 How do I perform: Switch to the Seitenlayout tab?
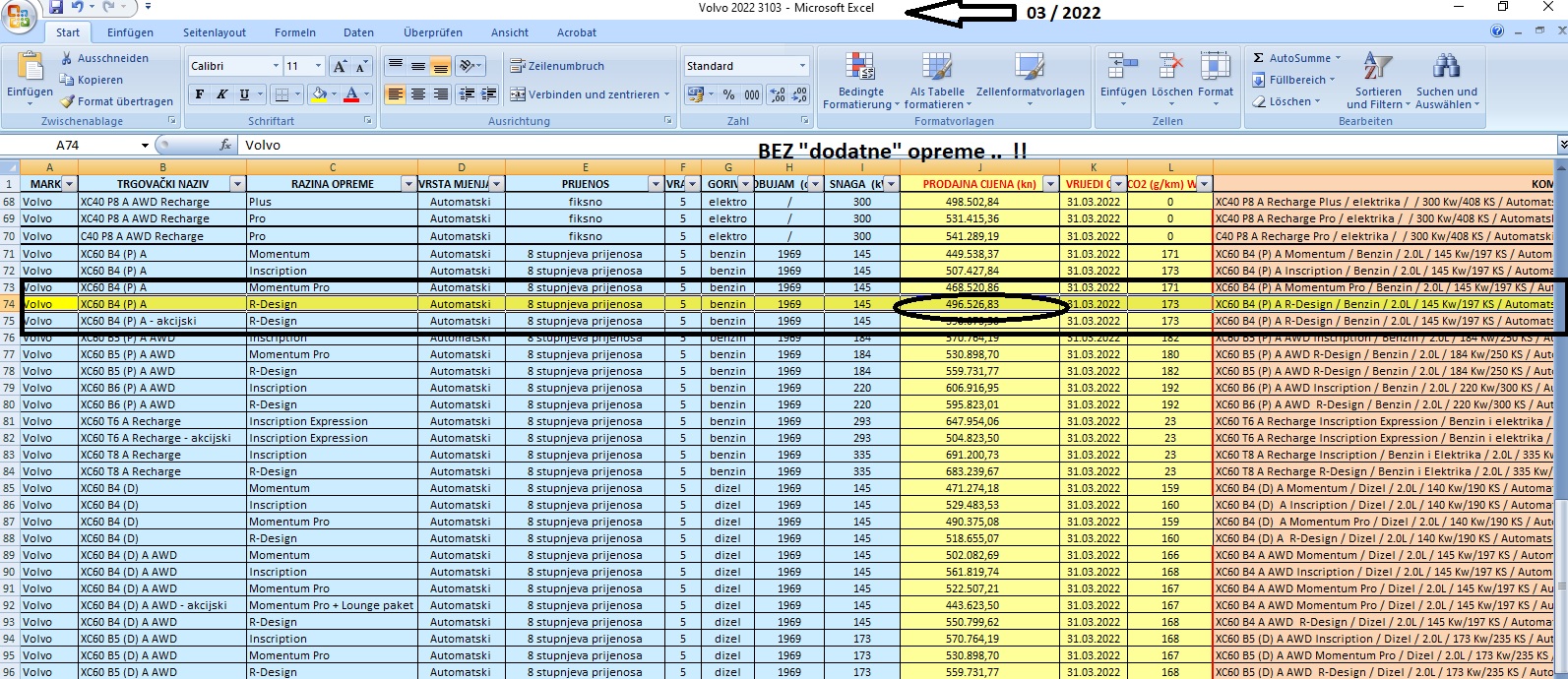coord(215,32)
